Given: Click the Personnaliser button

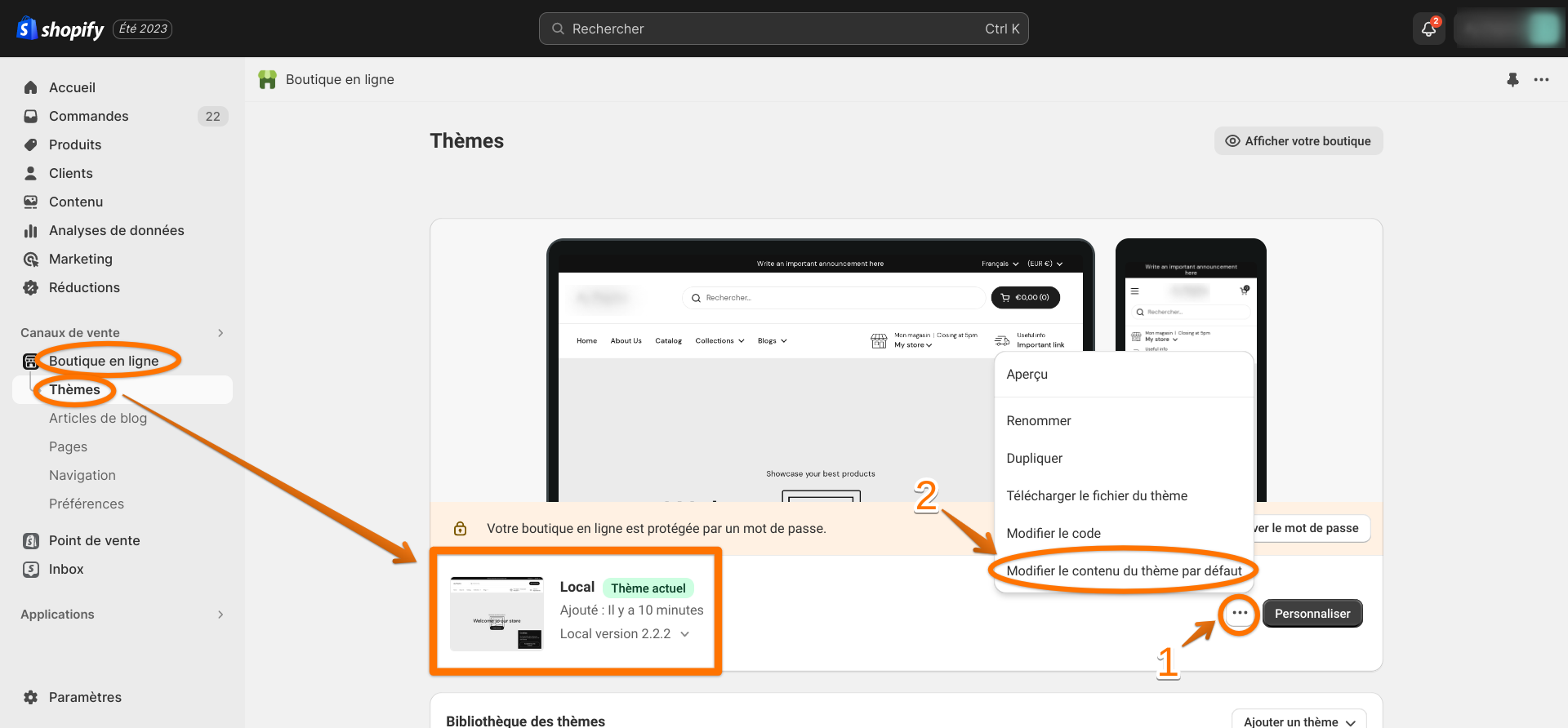Looking at the screenshot, I should click(1312, 614).
